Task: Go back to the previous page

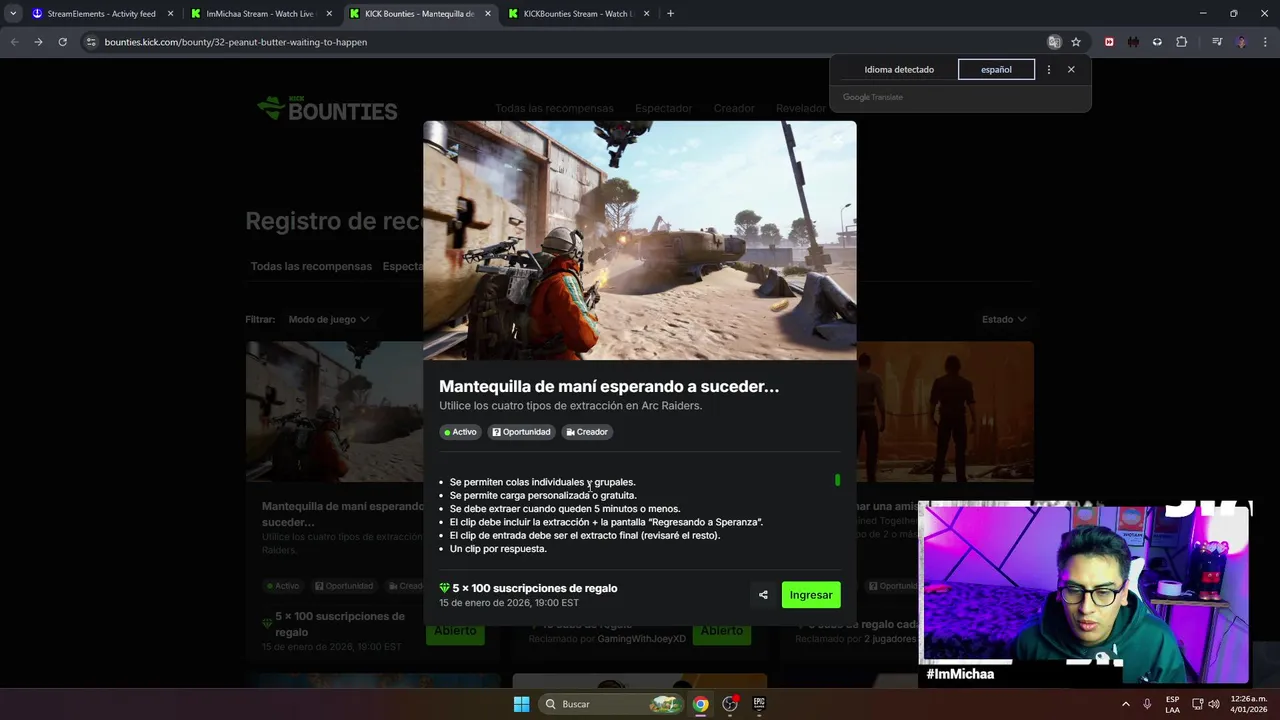Action: click(x=14, y=42)
